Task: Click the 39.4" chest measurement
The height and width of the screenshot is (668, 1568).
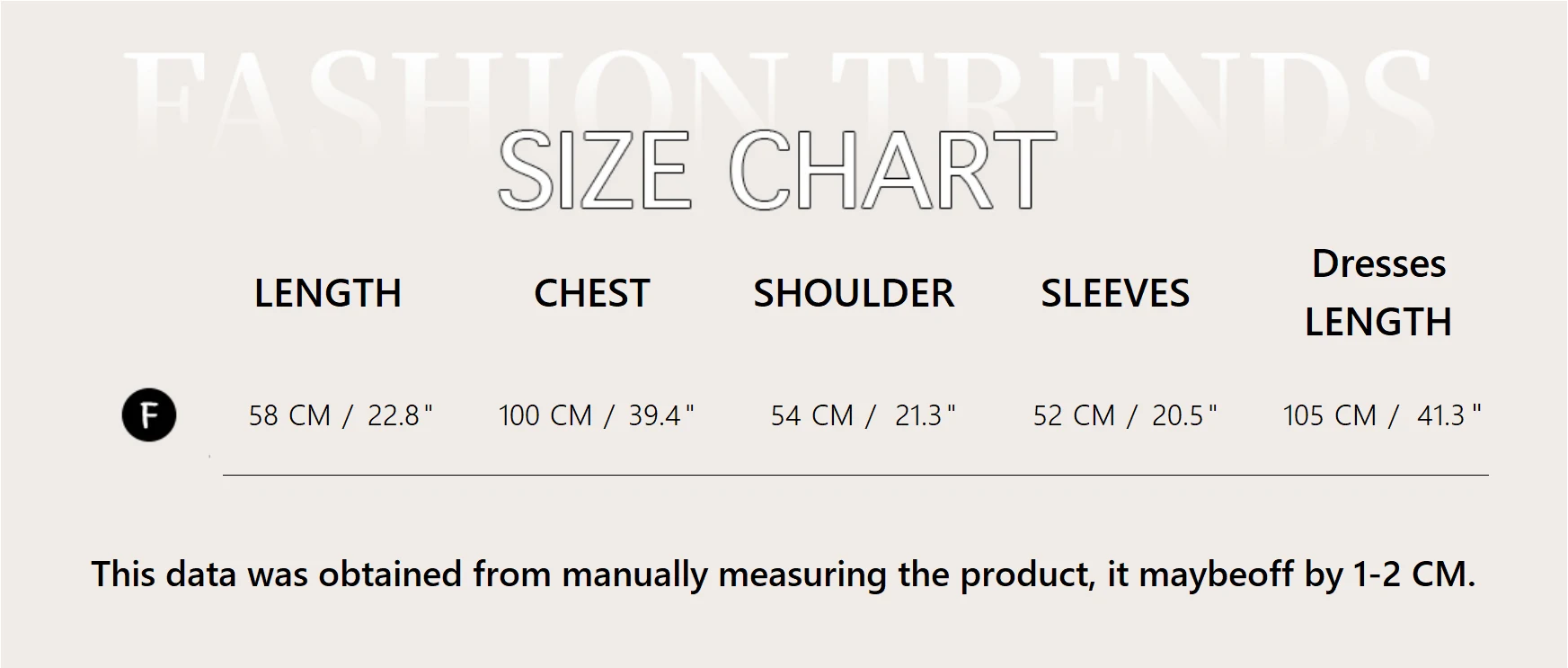Action: pos(661,415)
